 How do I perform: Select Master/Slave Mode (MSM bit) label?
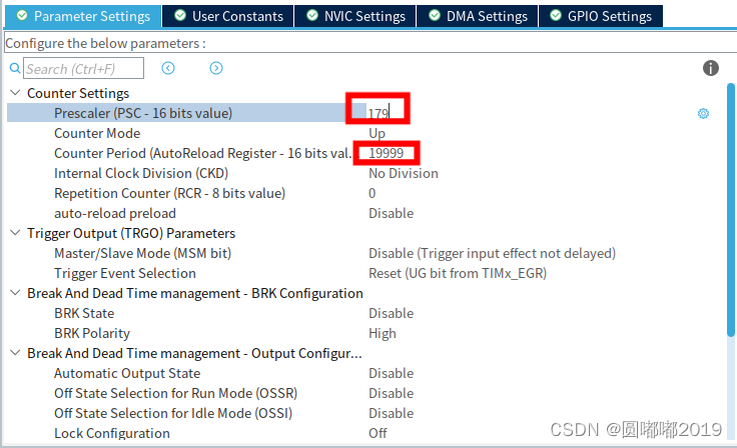tap(143, 253)
